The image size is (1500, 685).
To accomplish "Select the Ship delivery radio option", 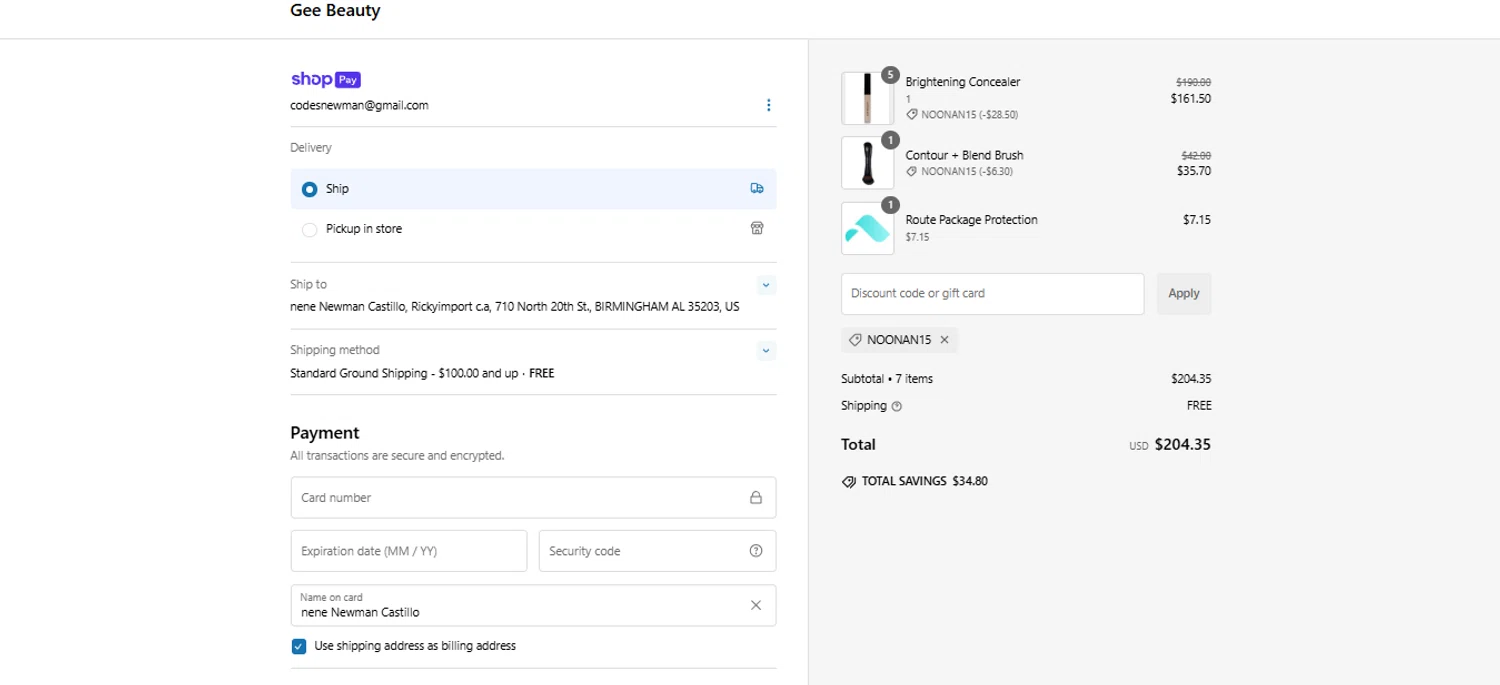I will pyautogui.click(x=309, y=189).
